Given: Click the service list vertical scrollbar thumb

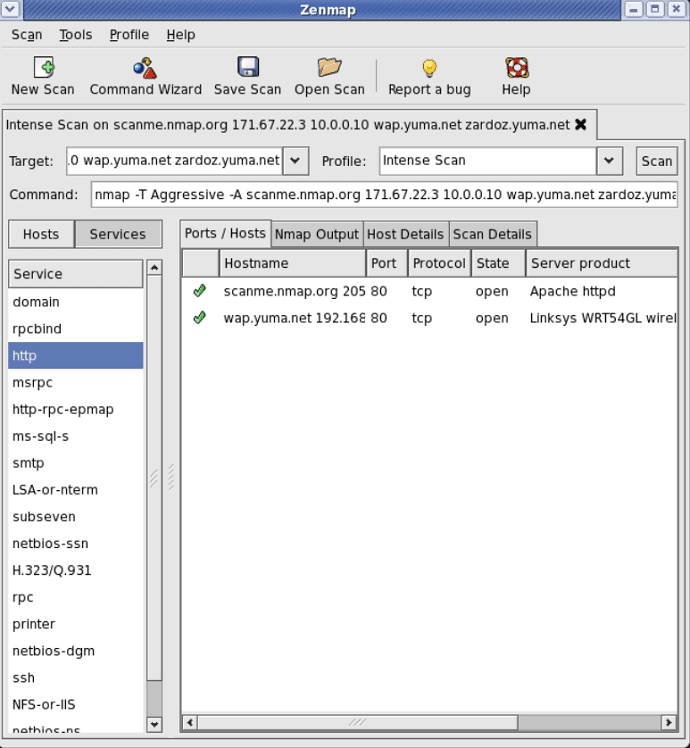Looking at the screenshot, I should (x=154, y=478).
